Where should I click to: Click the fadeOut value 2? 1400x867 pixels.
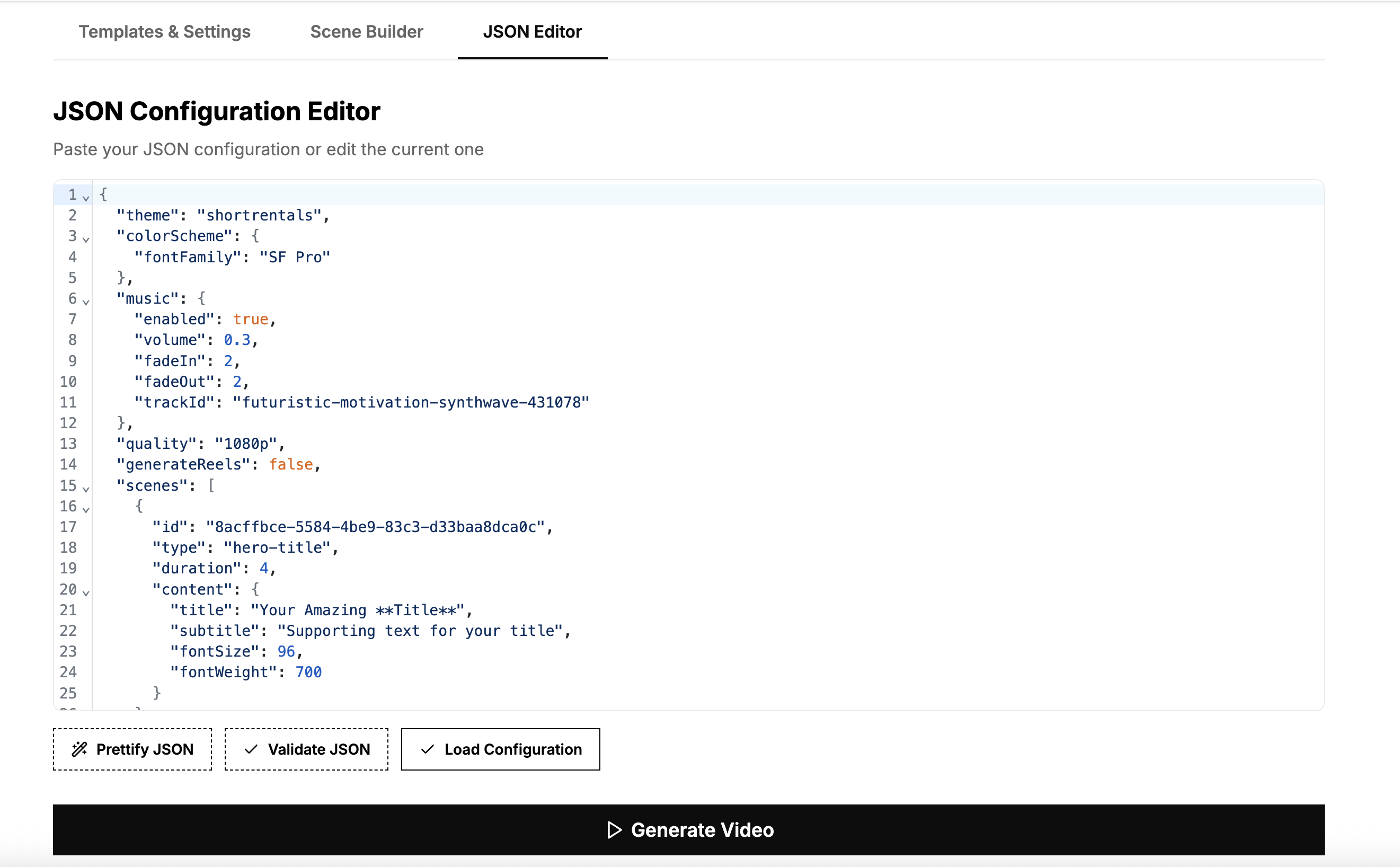tap(237, 382)
